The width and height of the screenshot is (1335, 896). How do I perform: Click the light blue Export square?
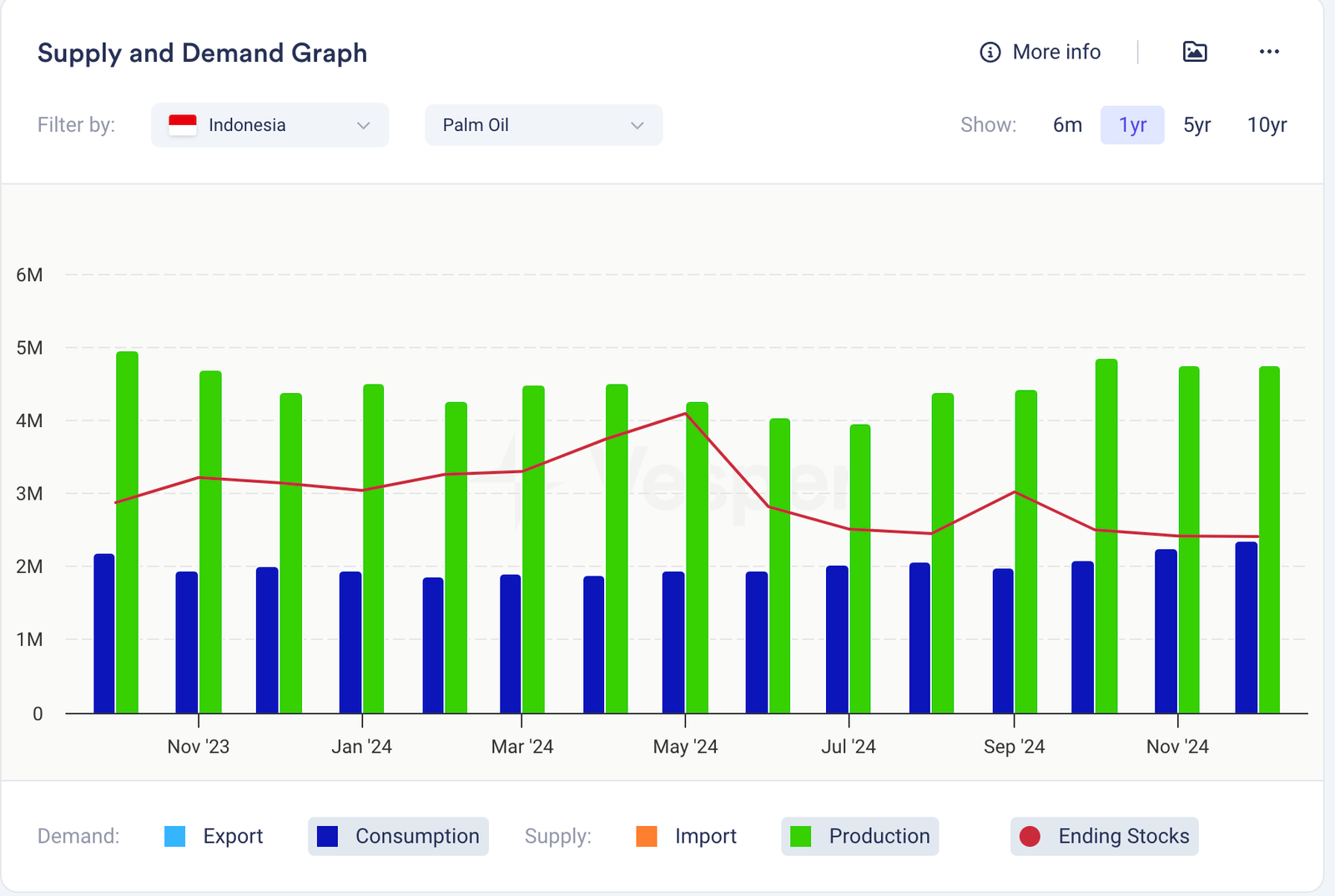pyautogui.click(x=175, y=837)
